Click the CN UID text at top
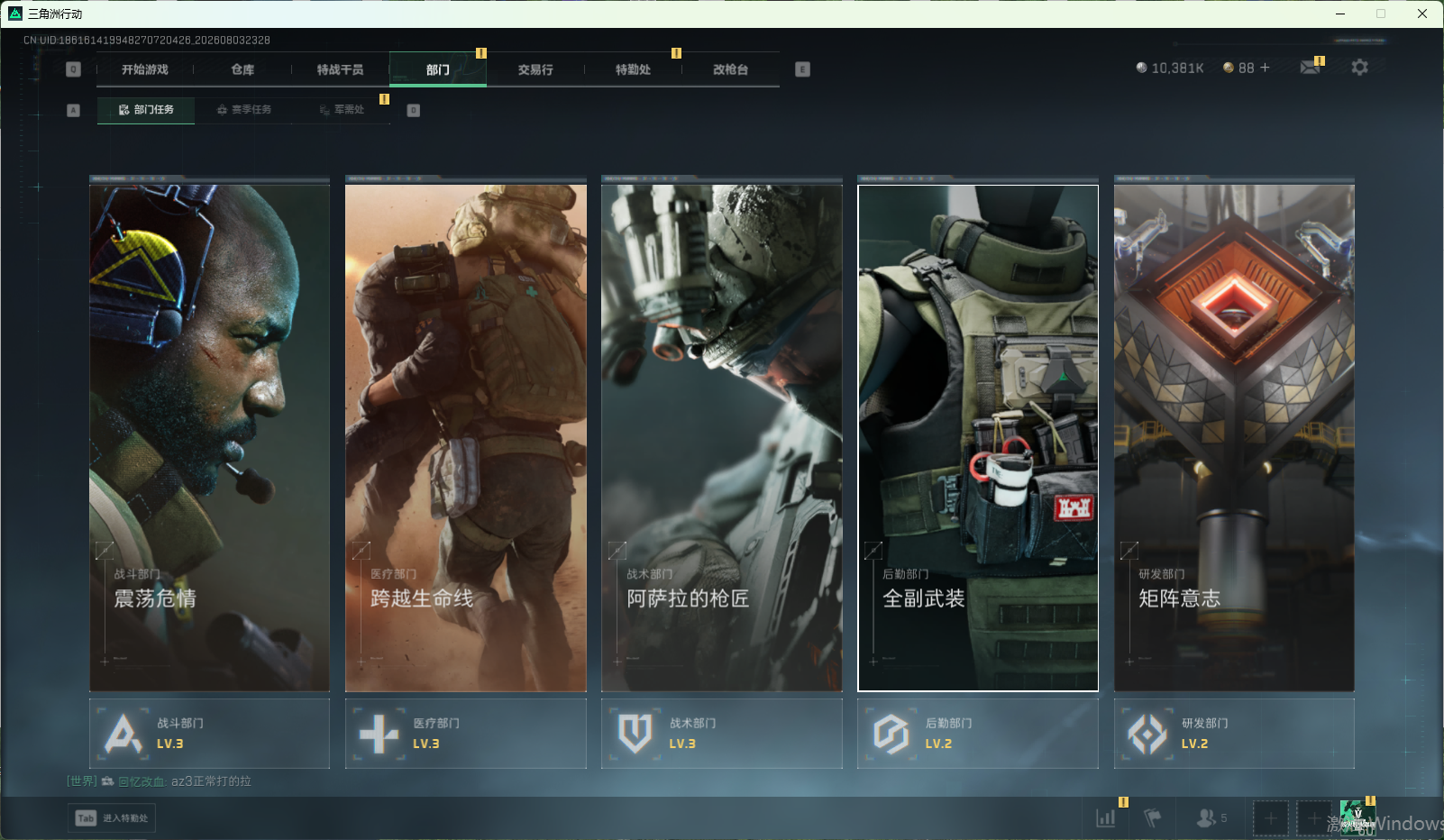The height and width of the screenshot is (840, 1444). tap(147, 40)
